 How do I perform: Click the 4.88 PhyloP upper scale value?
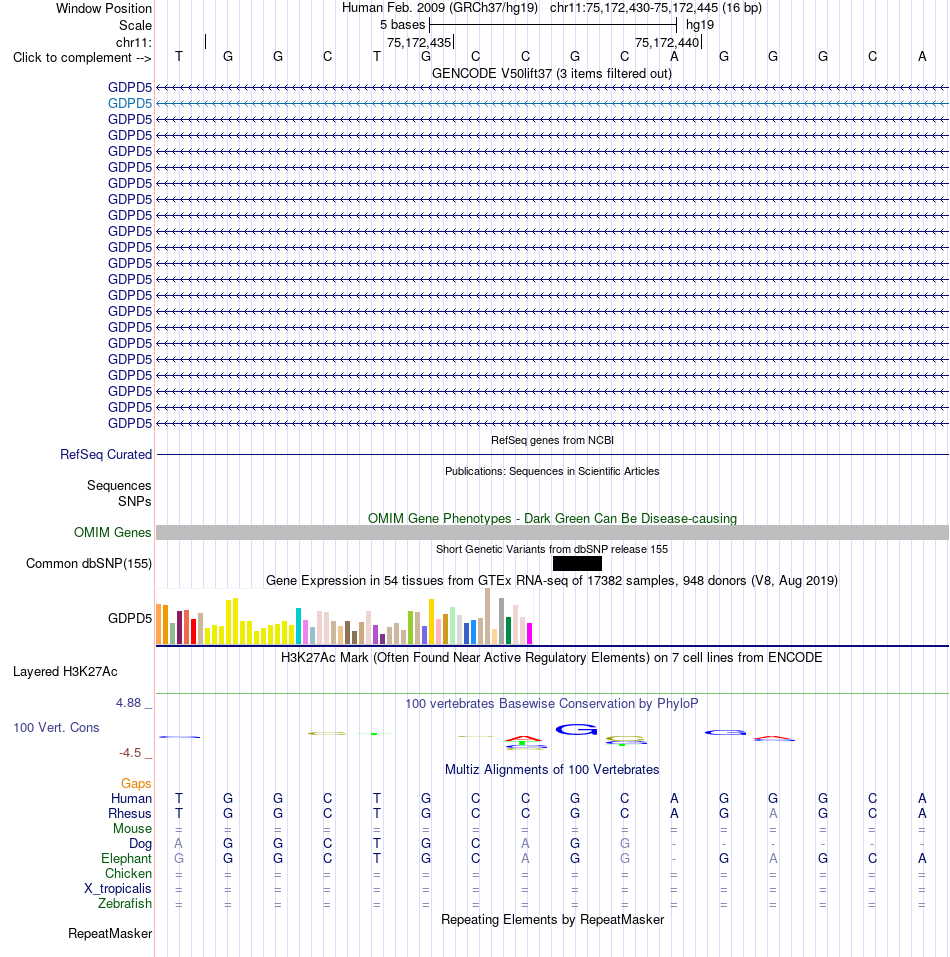[x=129, y=703]
